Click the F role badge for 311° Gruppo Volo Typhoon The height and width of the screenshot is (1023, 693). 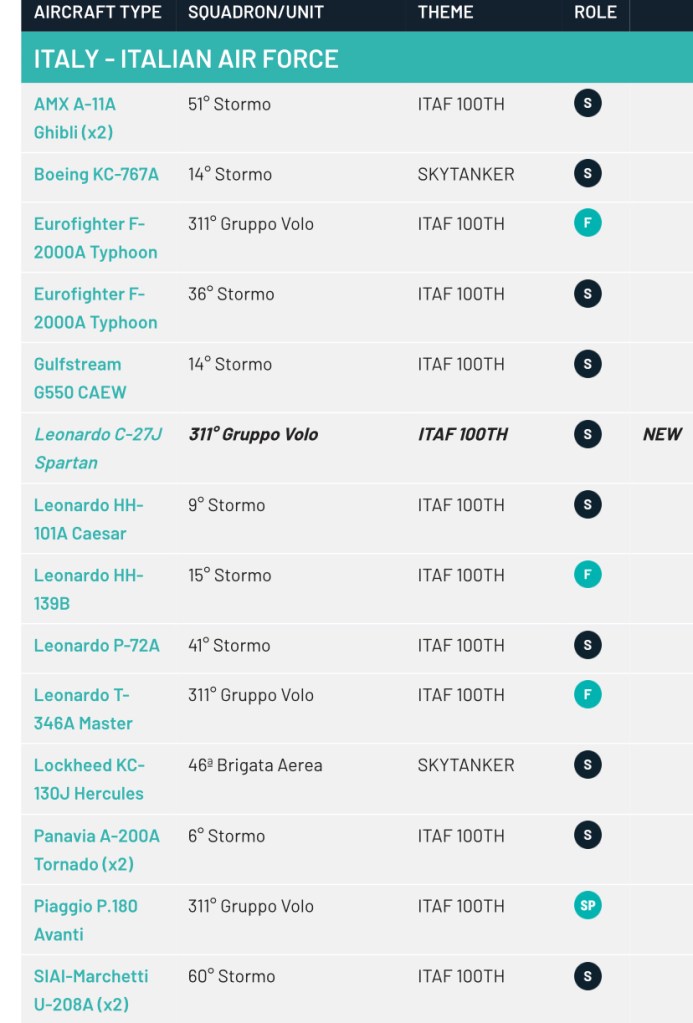587,224
